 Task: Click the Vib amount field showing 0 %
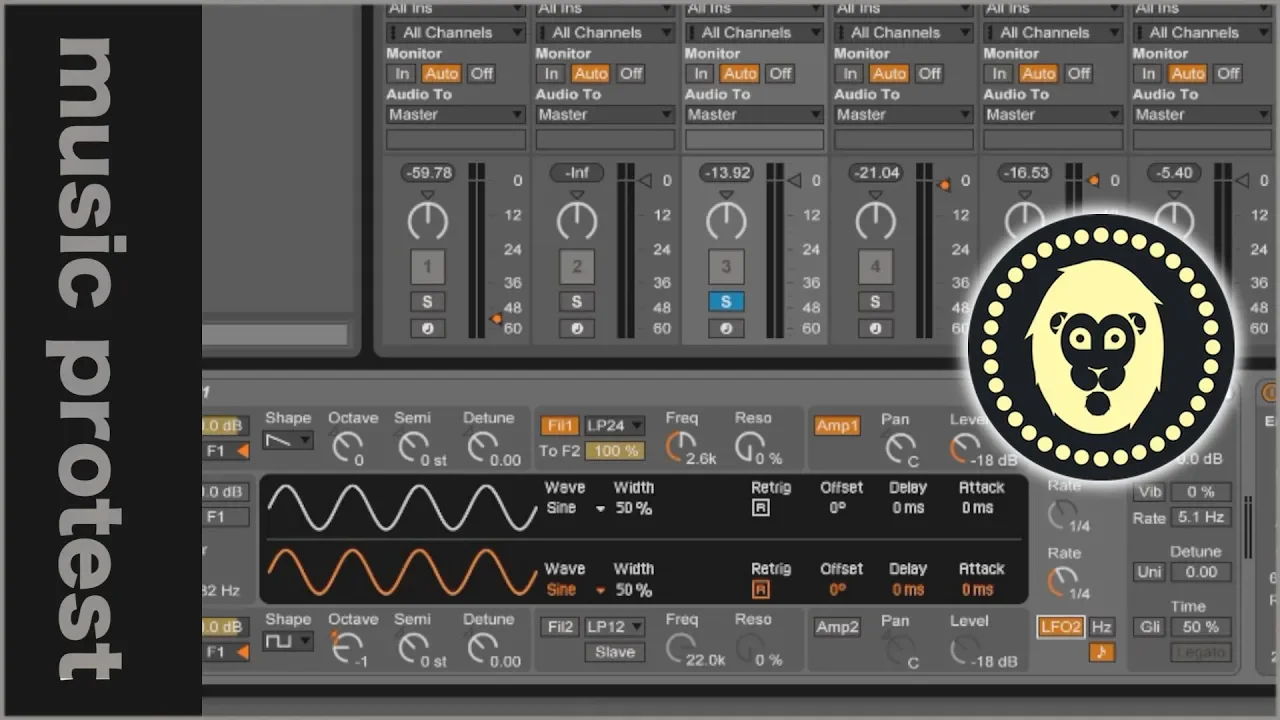(1201, 493)
